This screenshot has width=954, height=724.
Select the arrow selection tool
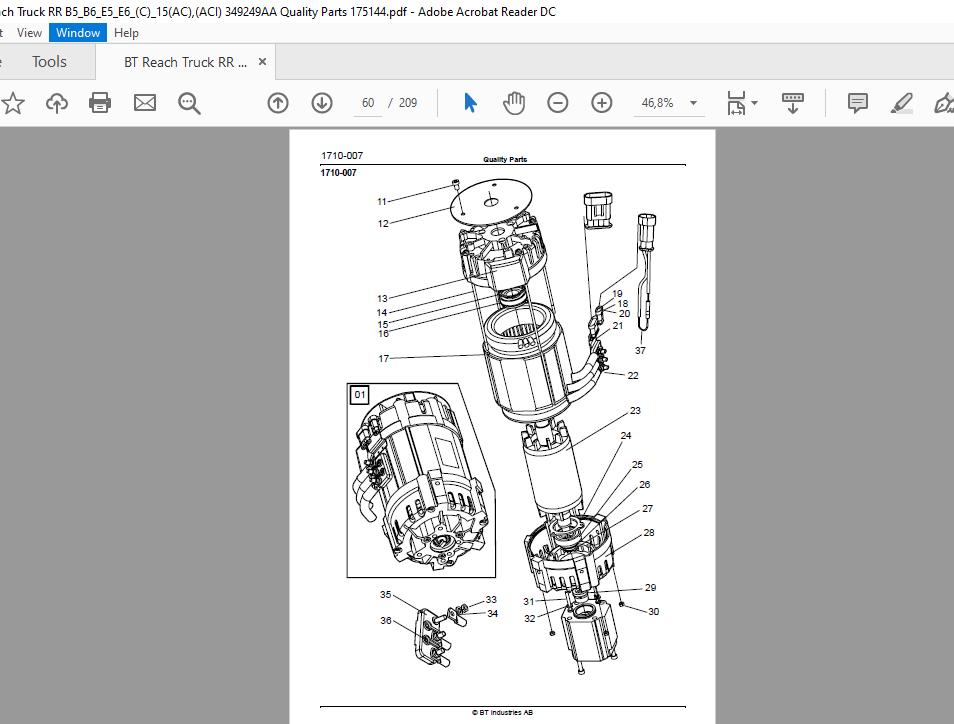[x=470, y=103]
